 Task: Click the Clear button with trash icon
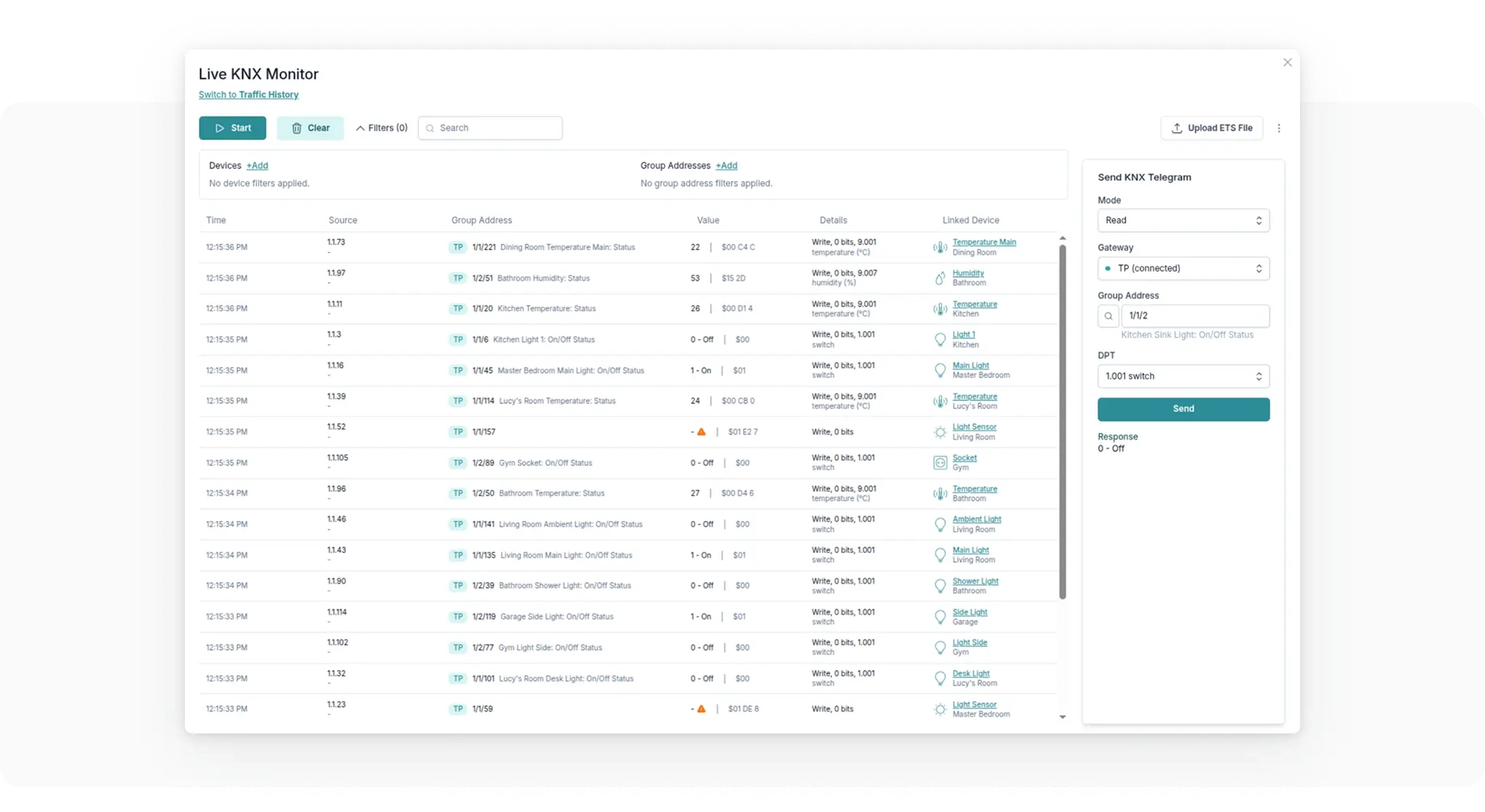[x=310, y=128]
